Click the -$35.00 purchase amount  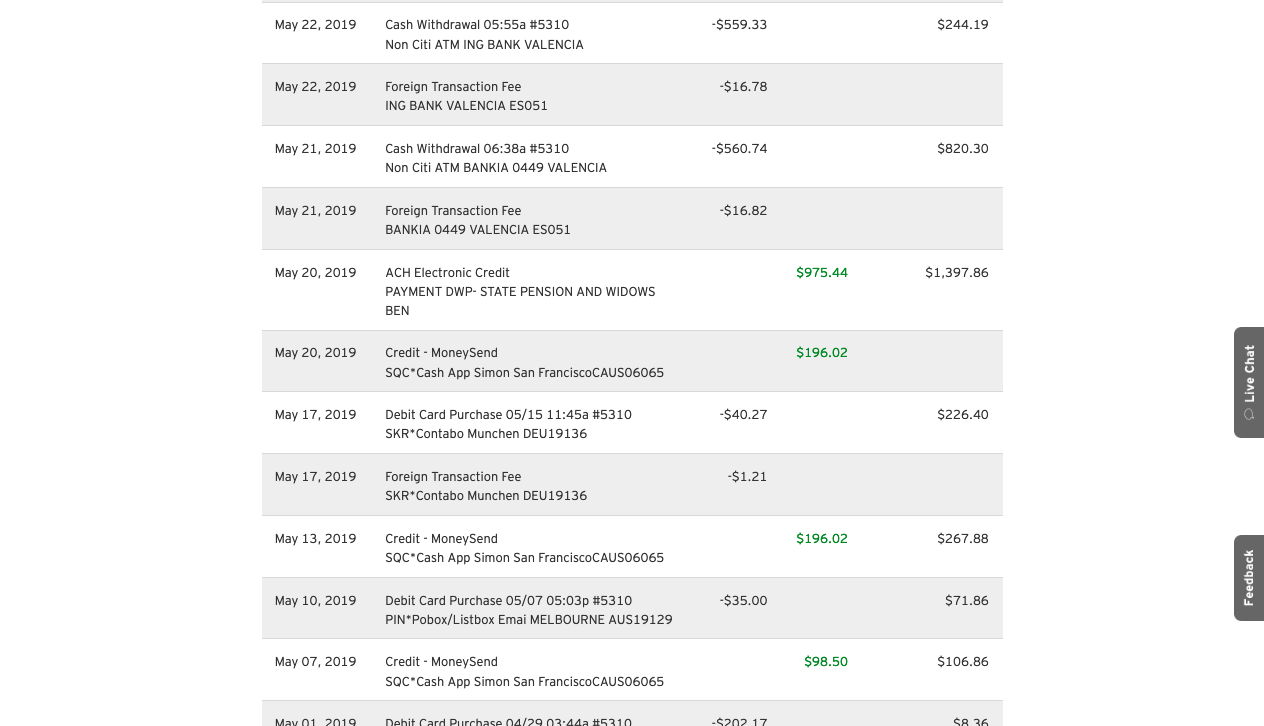[743, 601]
